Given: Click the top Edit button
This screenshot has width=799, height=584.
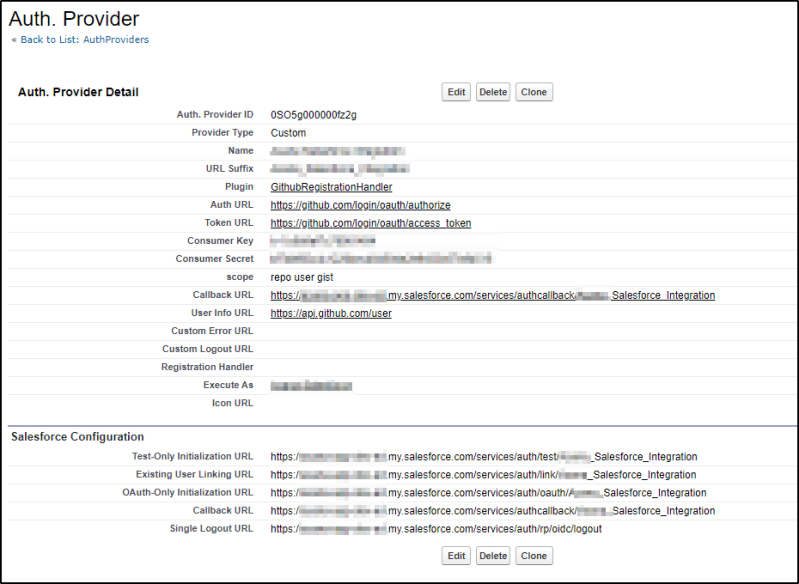Looking at the screenshot, I should click(x=456, y=92).
